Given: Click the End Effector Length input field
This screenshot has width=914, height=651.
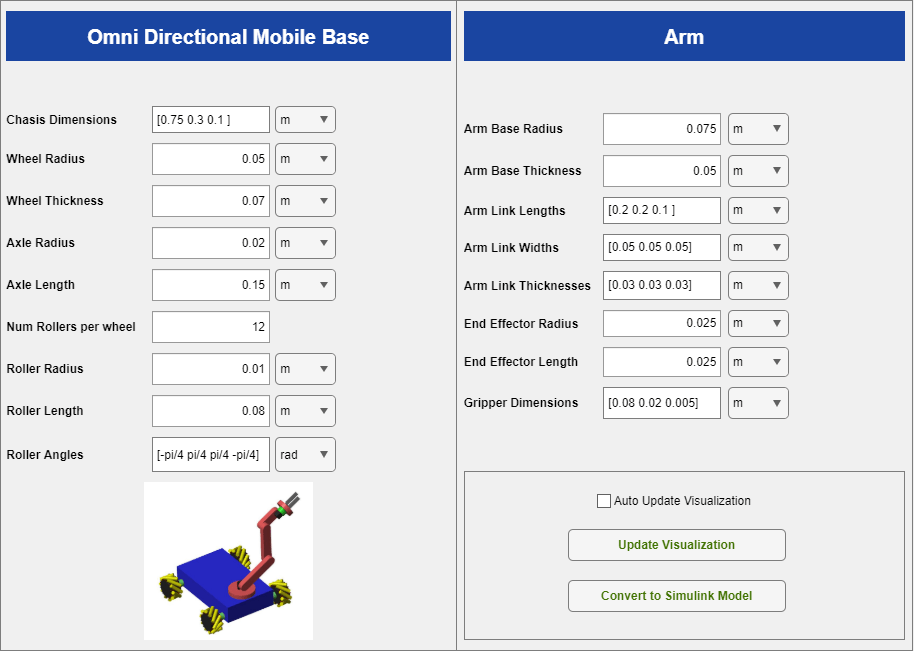Looking at the screenshot, I should (x=662, y=362).
